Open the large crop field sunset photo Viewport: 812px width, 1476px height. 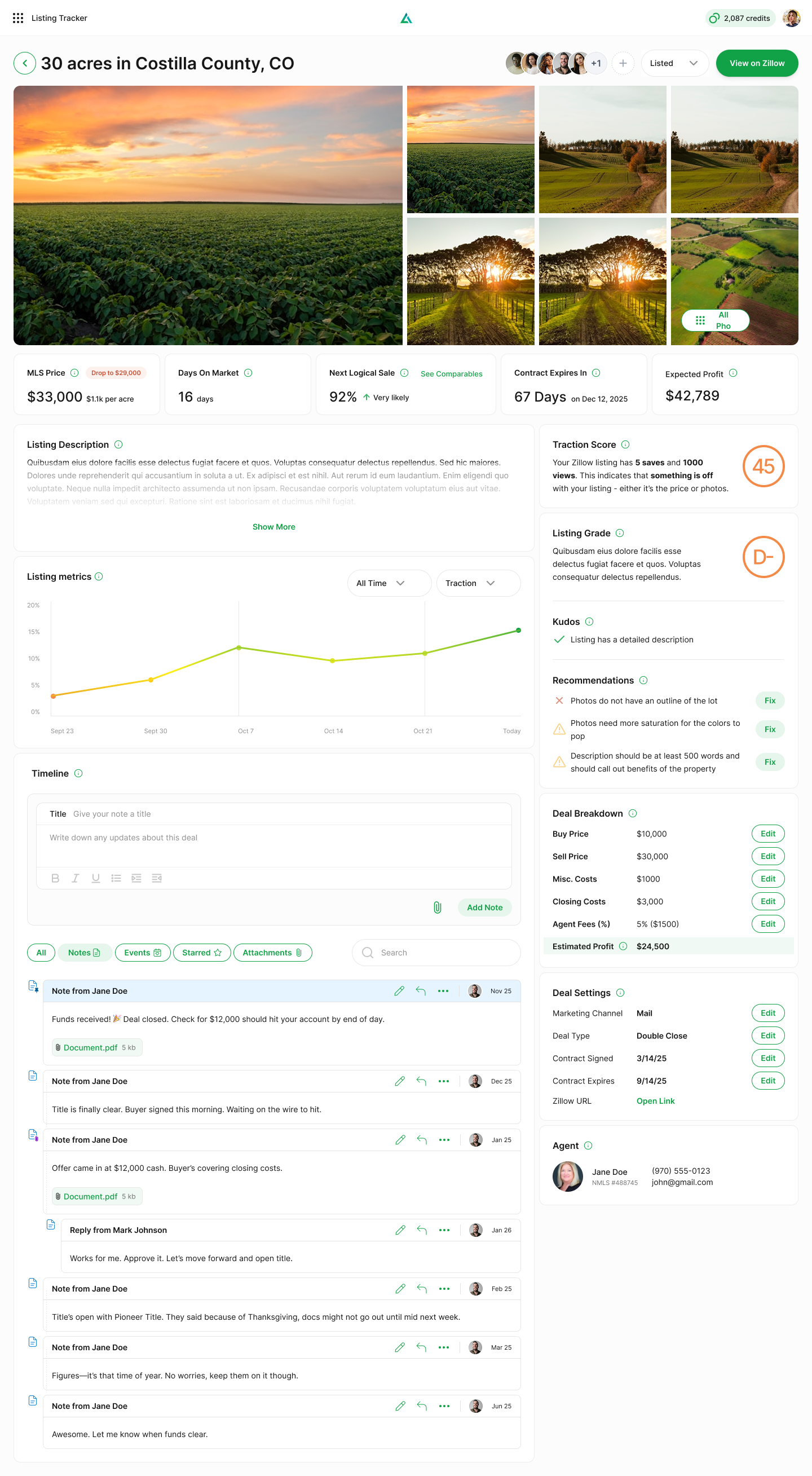point(208,215)
